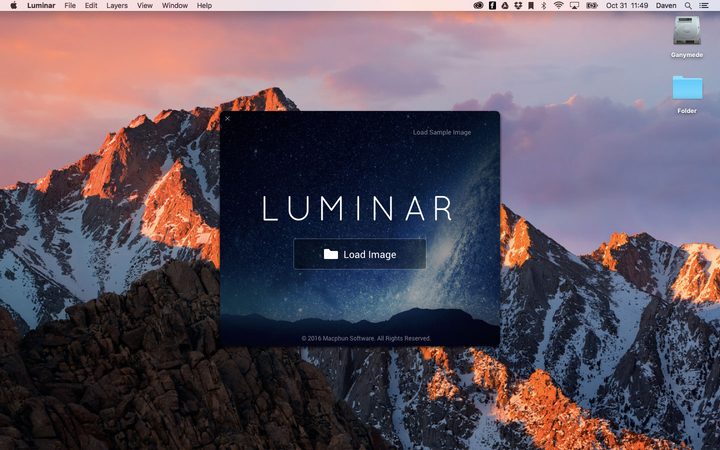Screen dimensions: 720x450
Task: Close the Luminar welcome window
Action: (227, 118)
